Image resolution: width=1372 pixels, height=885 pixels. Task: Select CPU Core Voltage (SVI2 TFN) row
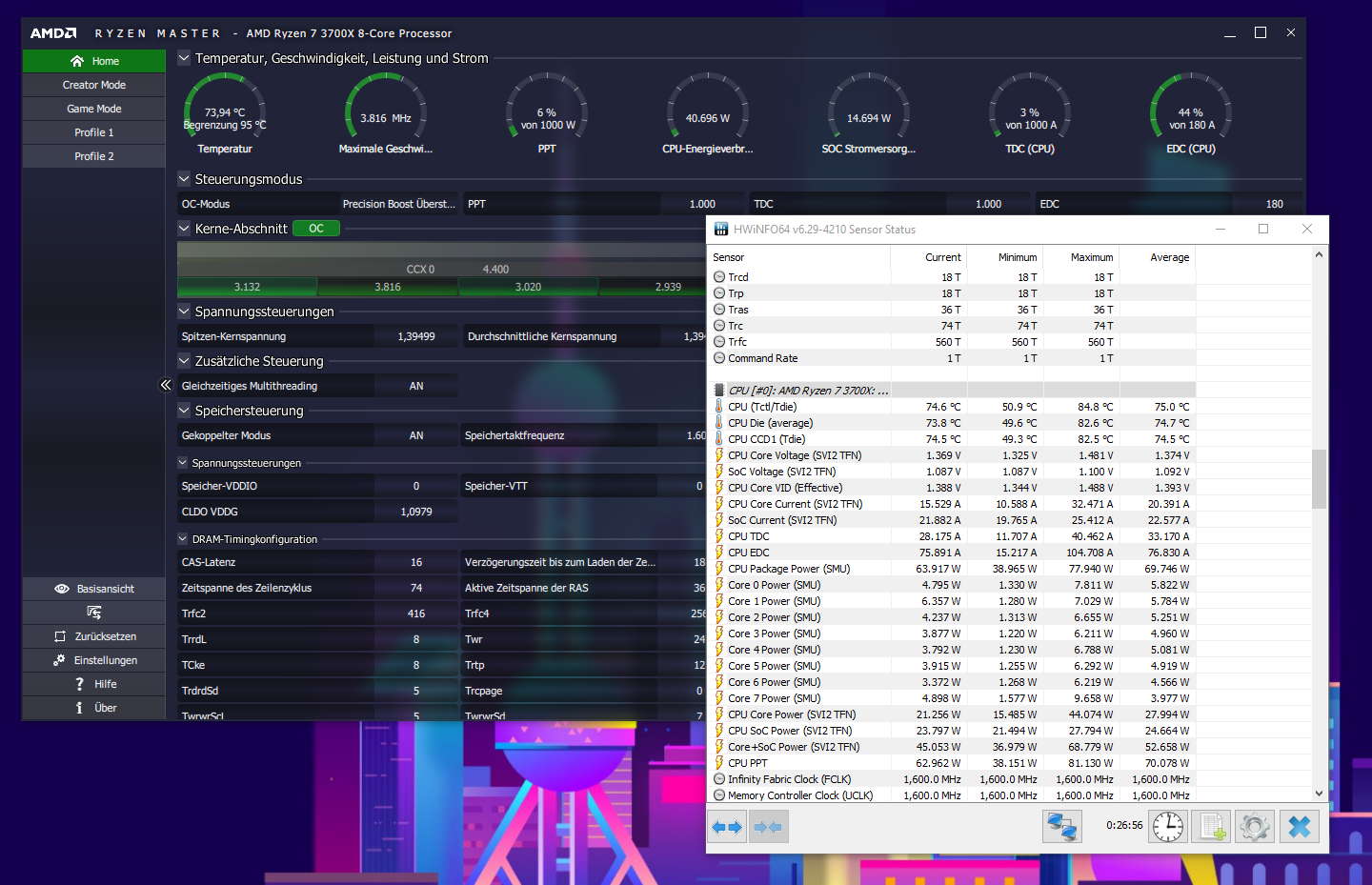click(x=953, y=455)
